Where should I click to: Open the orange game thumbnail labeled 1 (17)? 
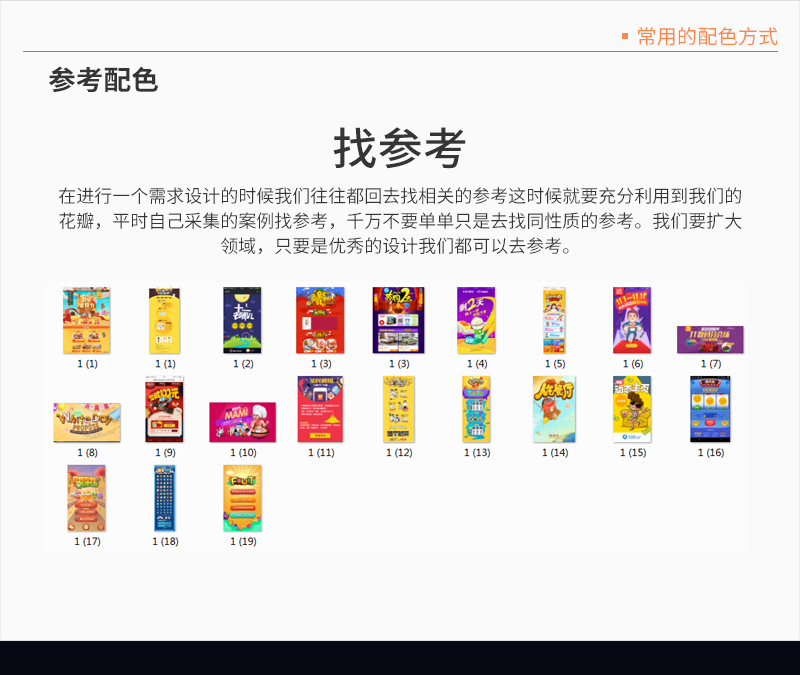pos(87,498)
